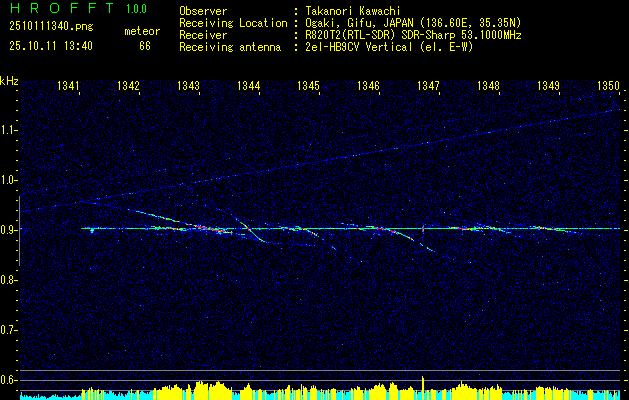This screenshot has height=400, width=629.
Task: Click location Ogaki, Gifu, JAPAN text
Action: (x=413, y=23)
